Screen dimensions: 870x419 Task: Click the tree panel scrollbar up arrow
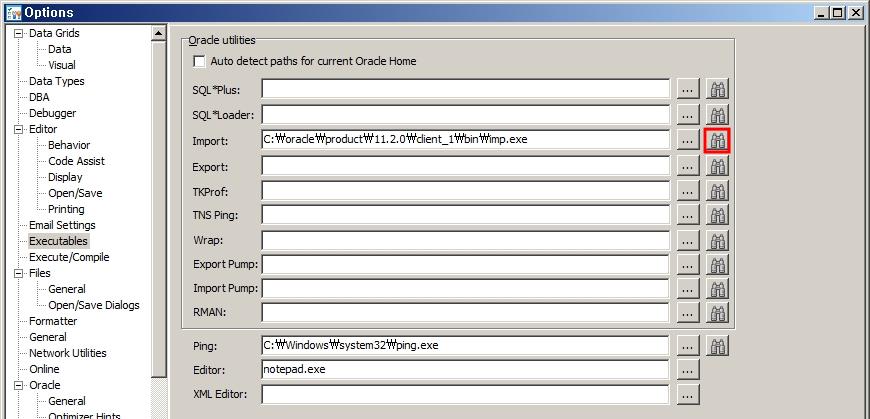pyautogui.click(x=158, y=34)
